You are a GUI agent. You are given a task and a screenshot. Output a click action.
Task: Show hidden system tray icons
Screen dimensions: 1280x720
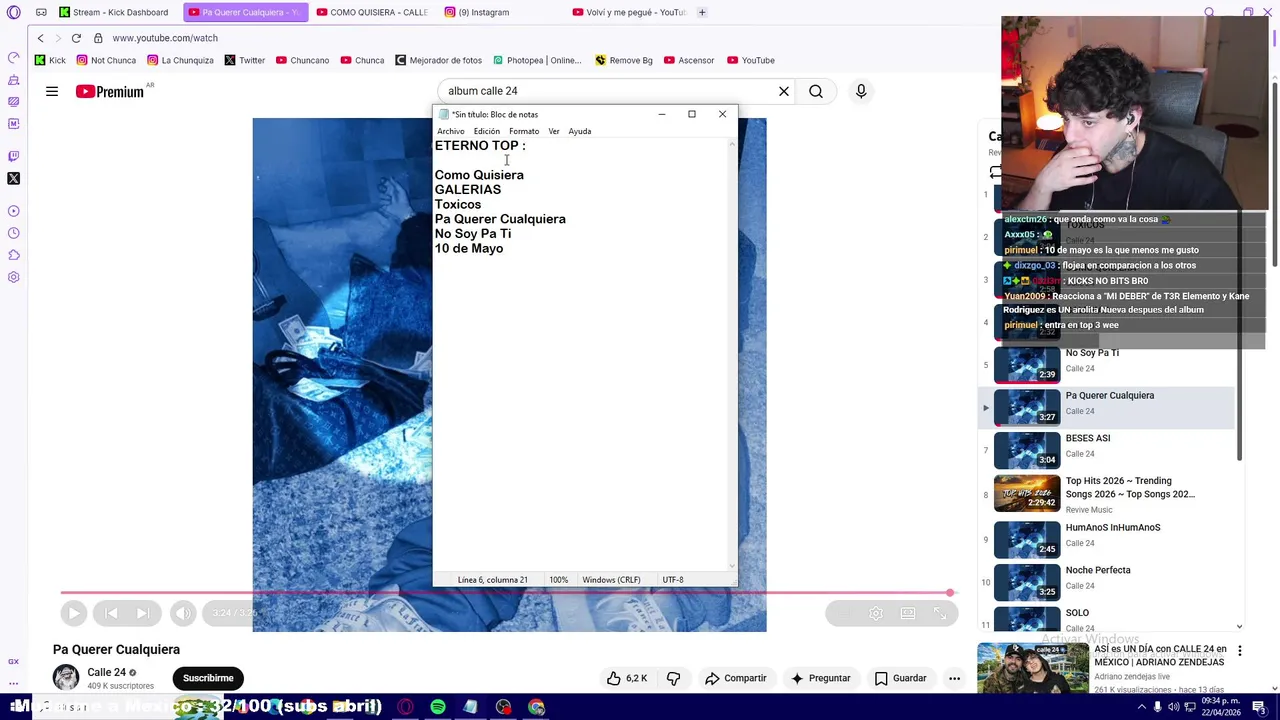(x=1142, y=707)
